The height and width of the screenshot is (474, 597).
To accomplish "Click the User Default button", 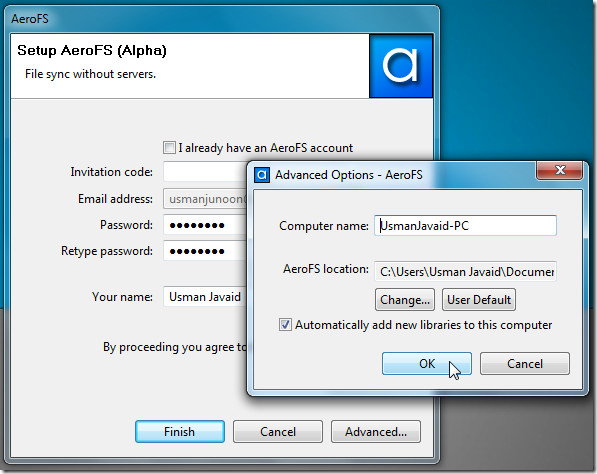I will [x=479, y=300].
